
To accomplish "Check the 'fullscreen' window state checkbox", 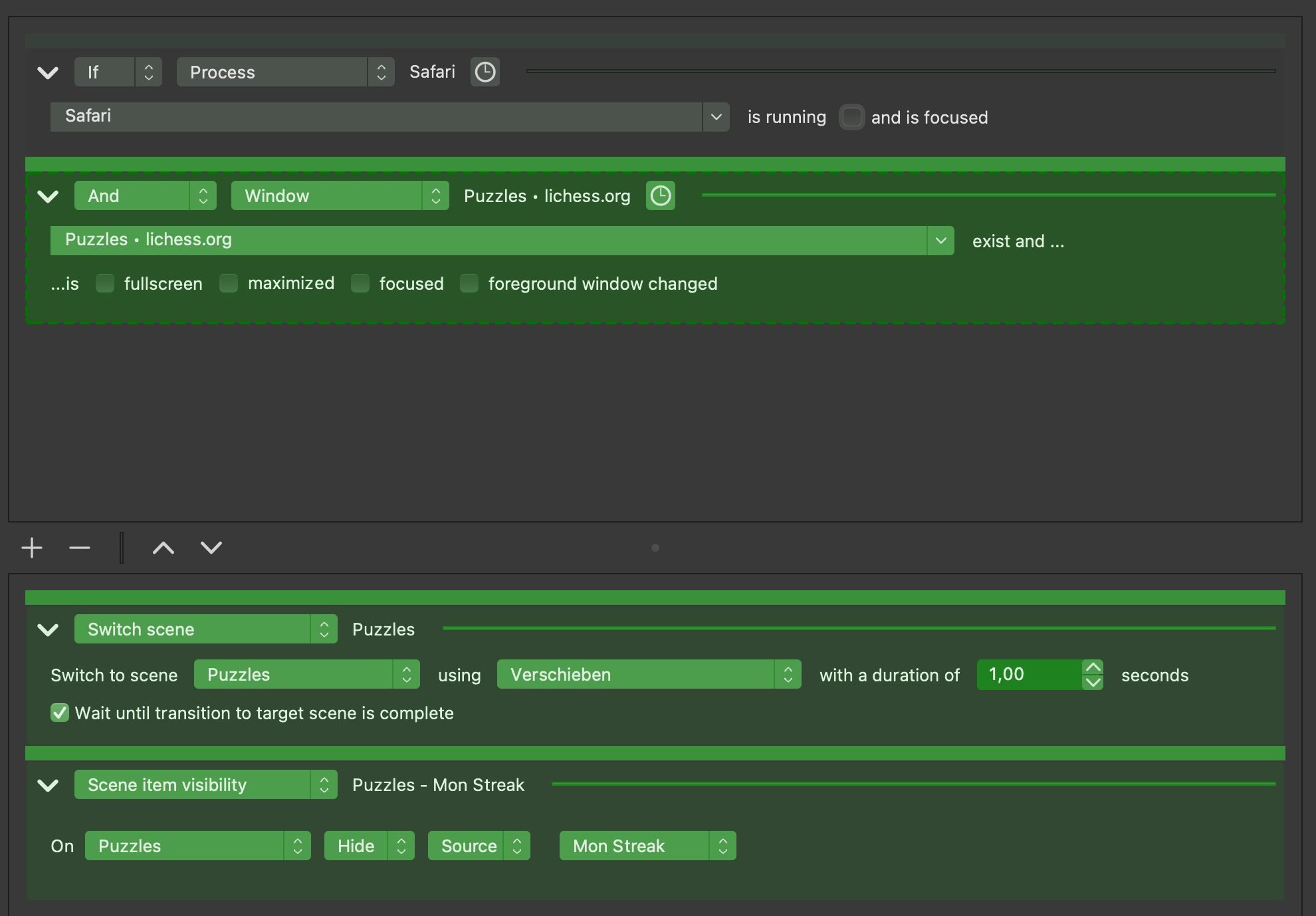I will point(104,283).
